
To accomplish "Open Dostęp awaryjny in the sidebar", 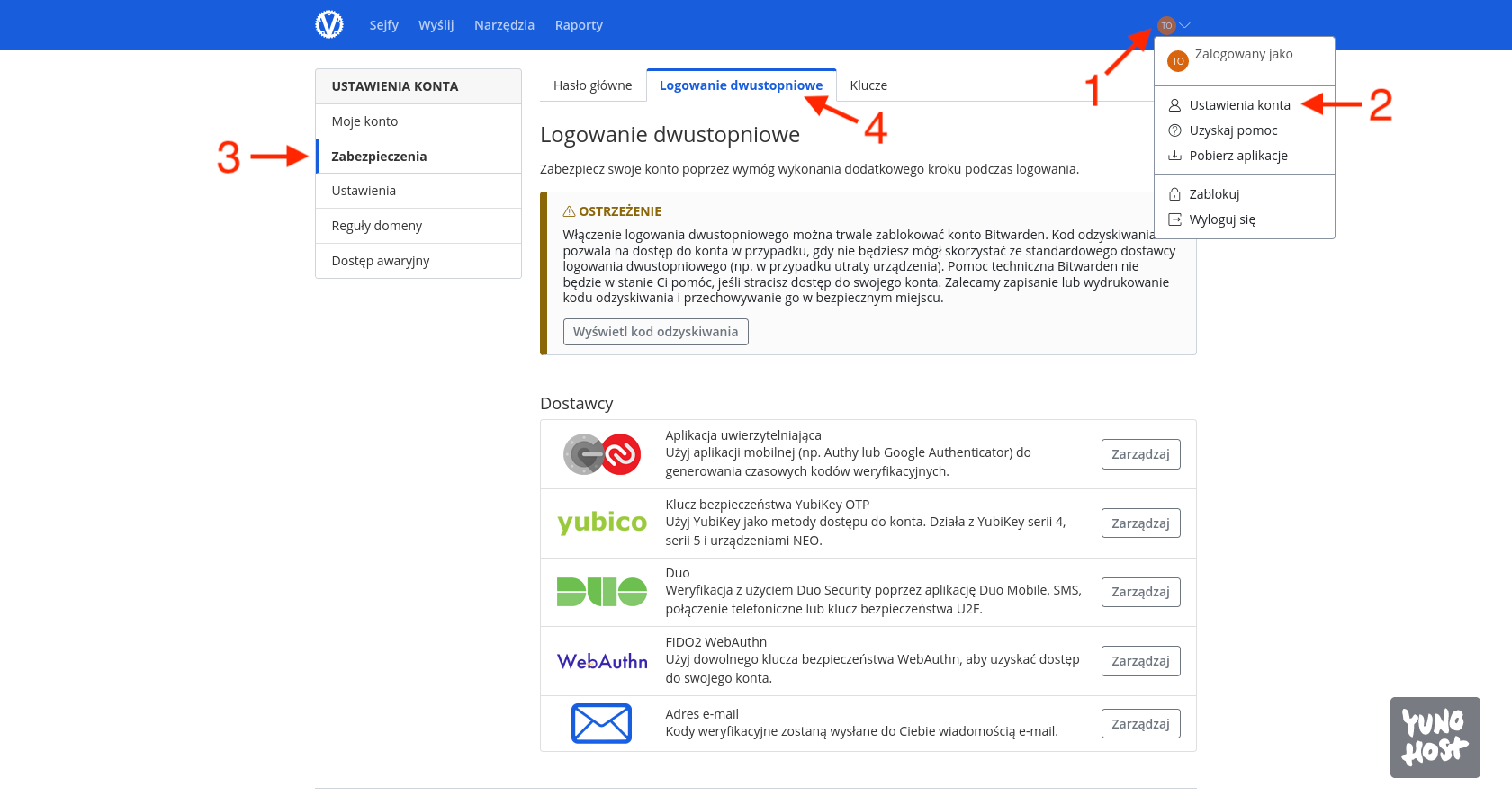I will [381, 261].
